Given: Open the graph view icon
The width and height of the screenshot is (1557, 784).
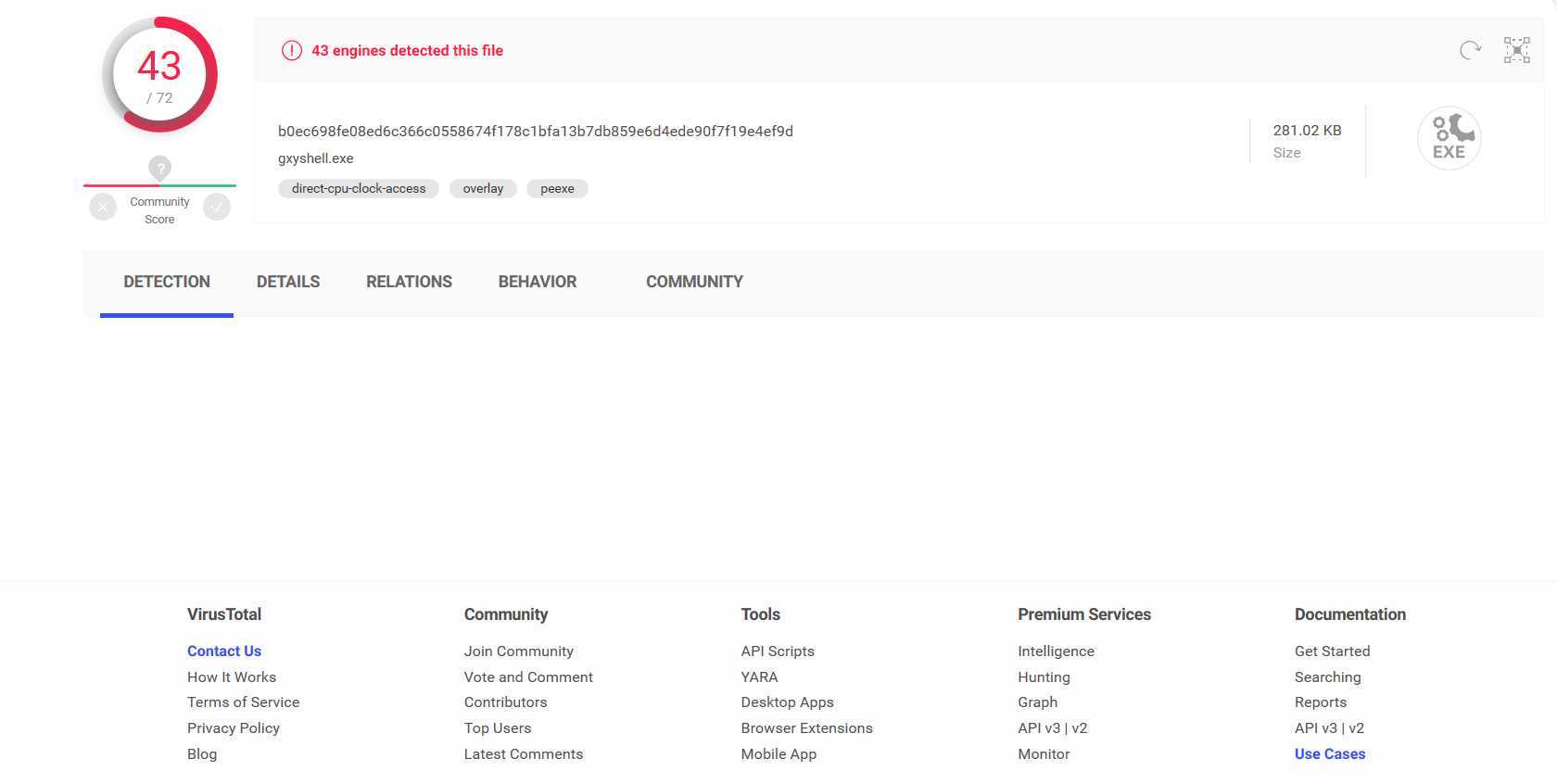Looking at the screenshot, I should coord(1517,50).
